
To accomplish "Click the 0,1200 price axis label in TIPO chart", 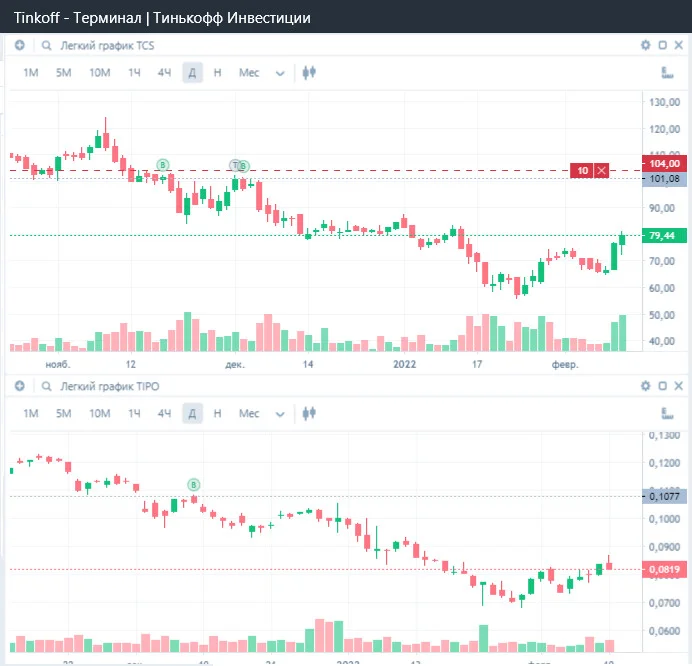I will 664,463.
